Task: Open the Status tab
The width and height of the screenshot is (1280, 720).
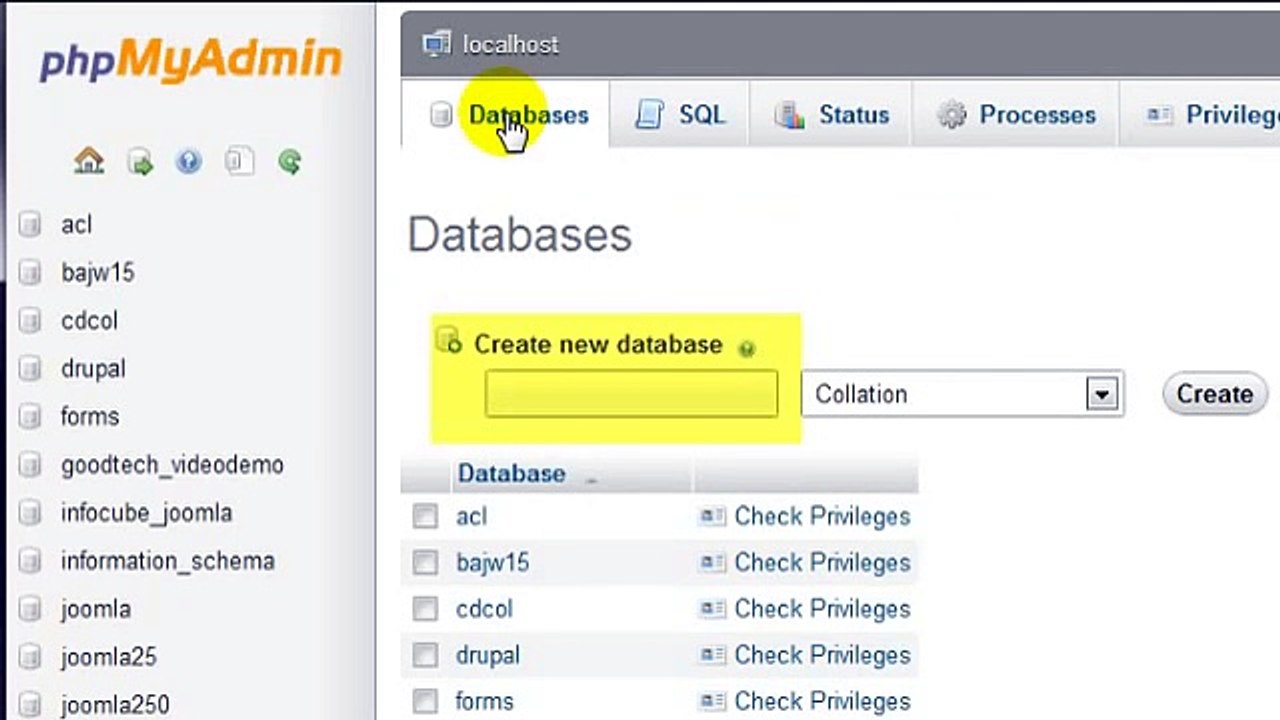Action: pyautogui.click(x=832, y=115)
